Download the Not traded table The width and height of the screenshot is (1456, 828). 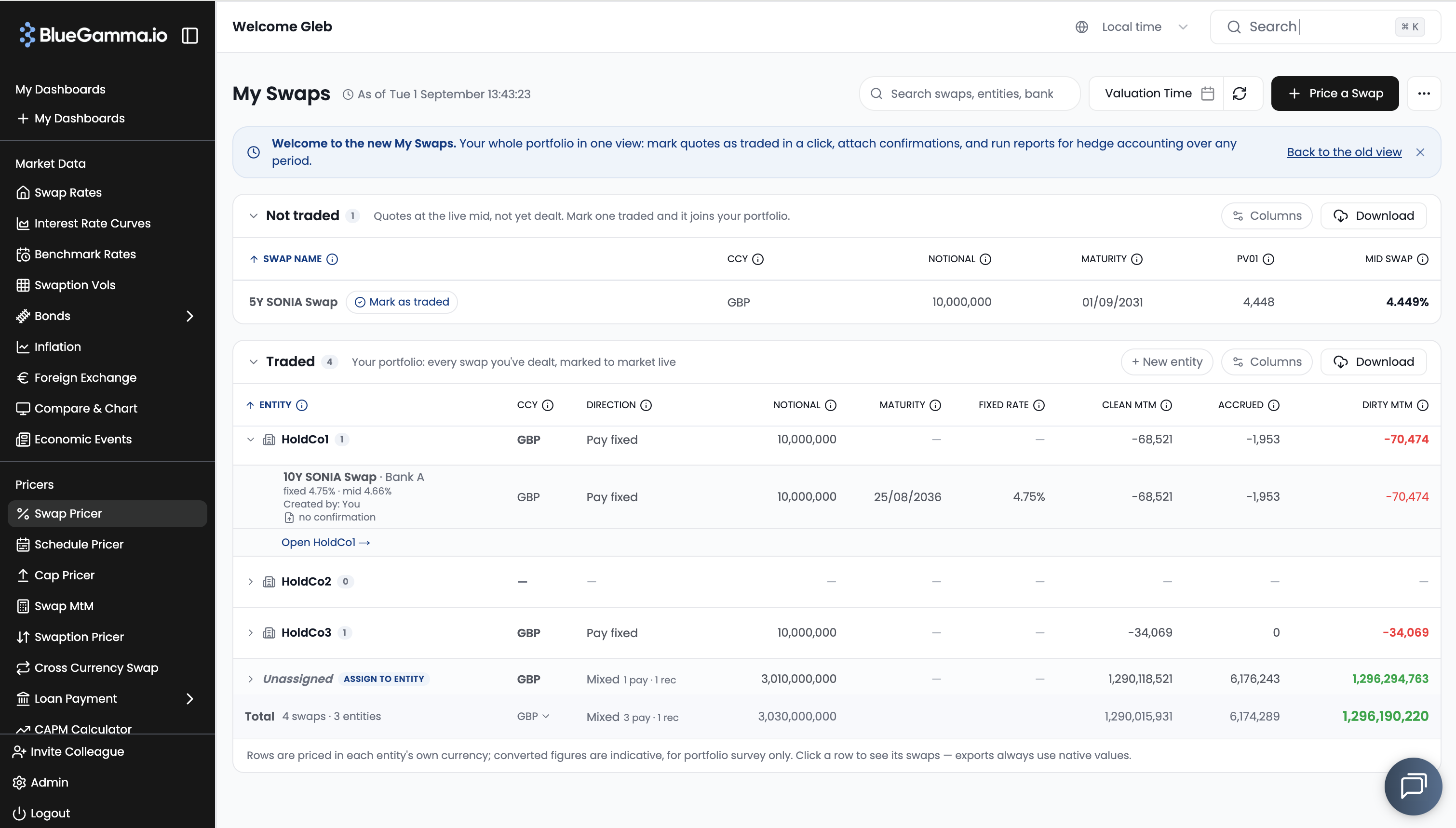(1374, 216)
